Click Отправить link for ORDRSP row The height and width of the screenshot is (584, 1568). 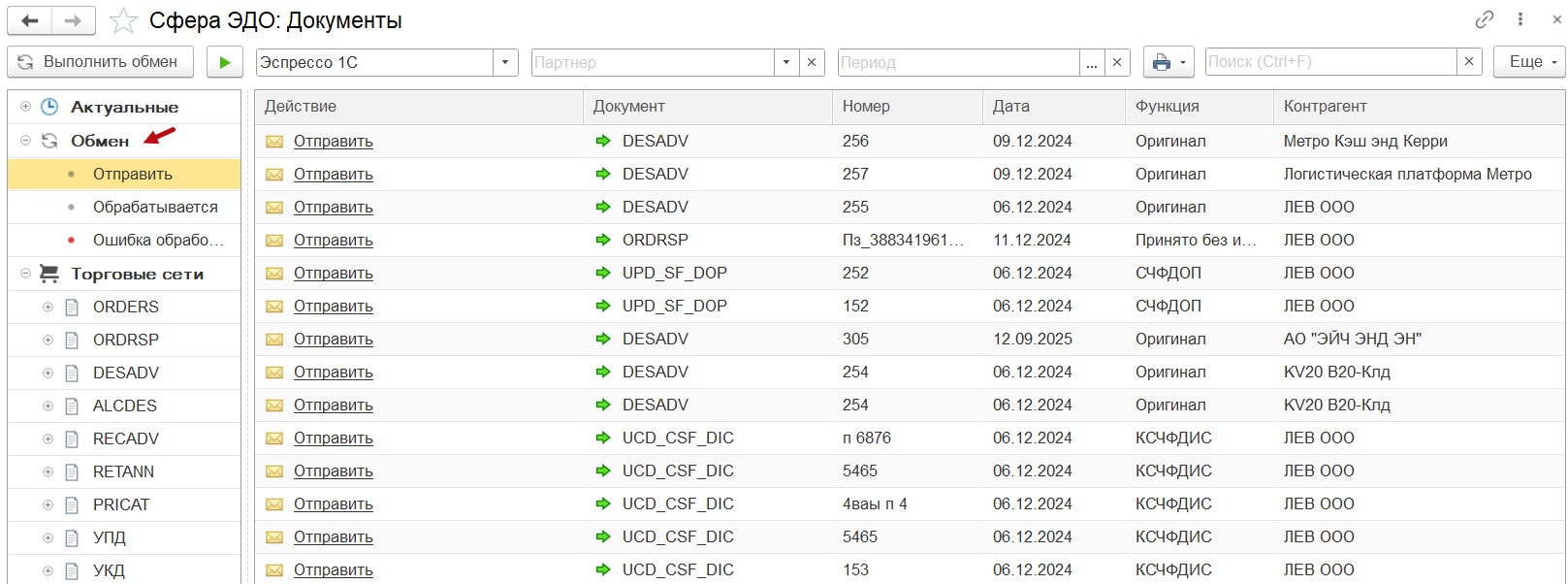click(333, 240)
